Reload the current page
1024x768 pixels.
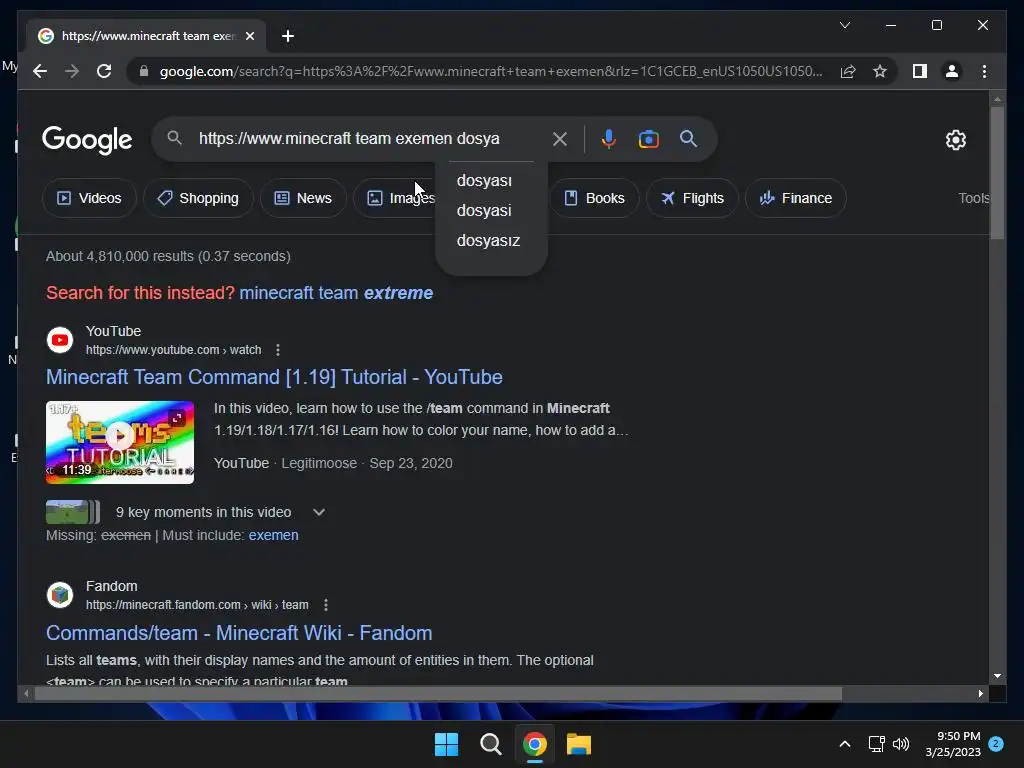(104, 71)
